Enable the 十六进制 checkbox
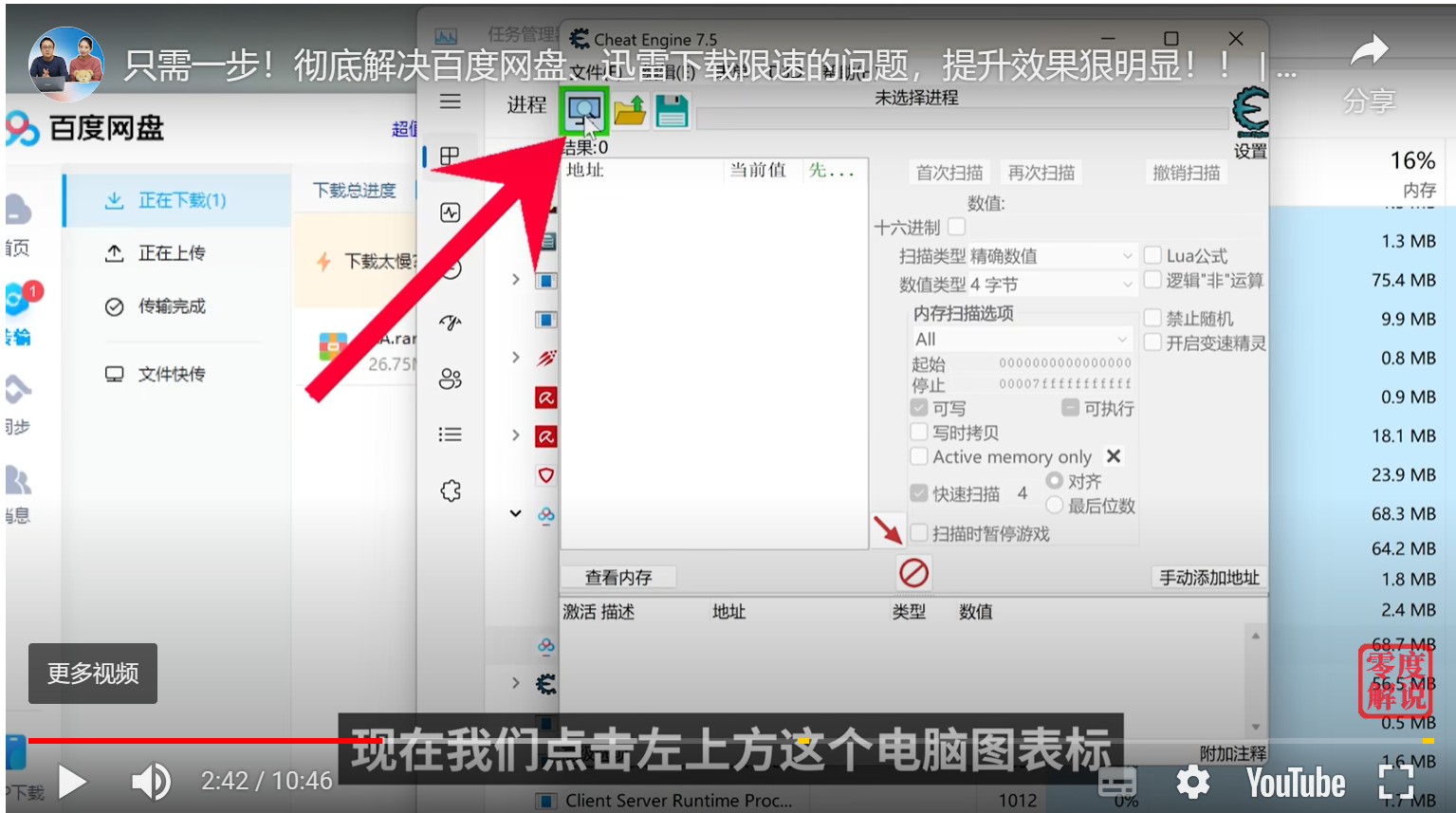1456x813 pixels. (956, 227)
